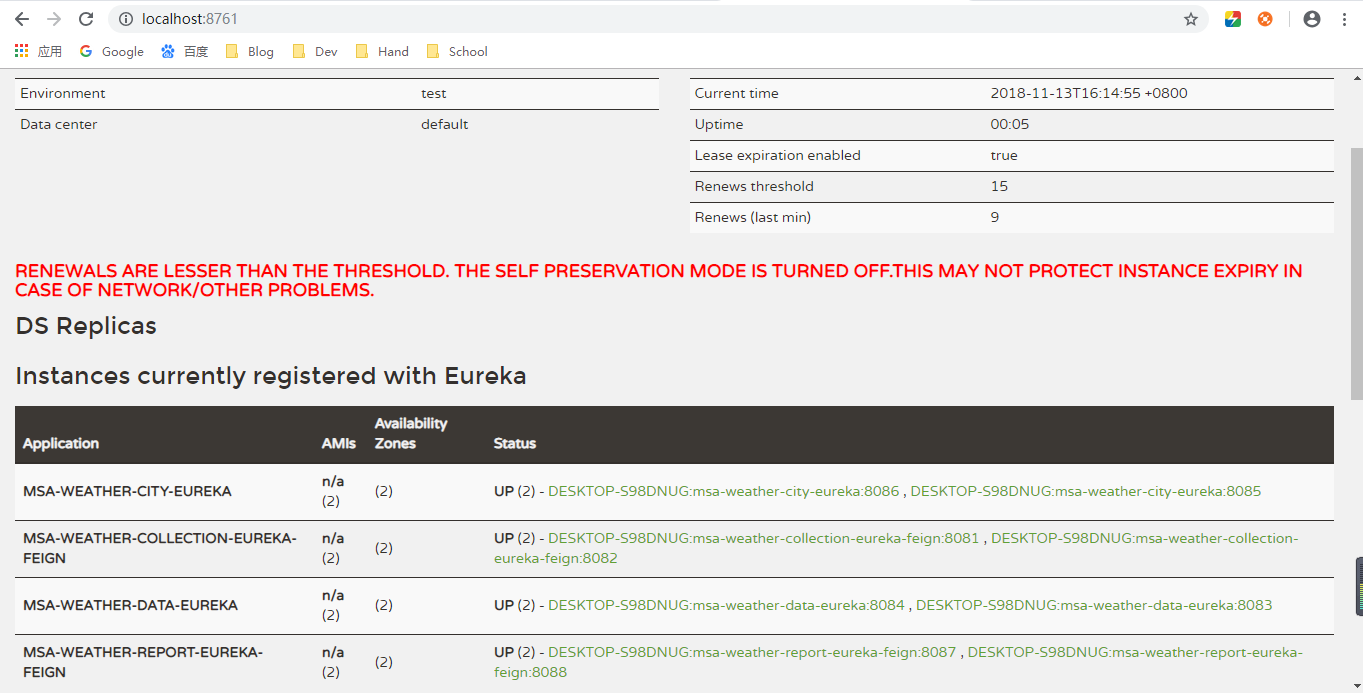1363x693 pixels.
Task: Click Renews threshold value 15
Action: 999,186
